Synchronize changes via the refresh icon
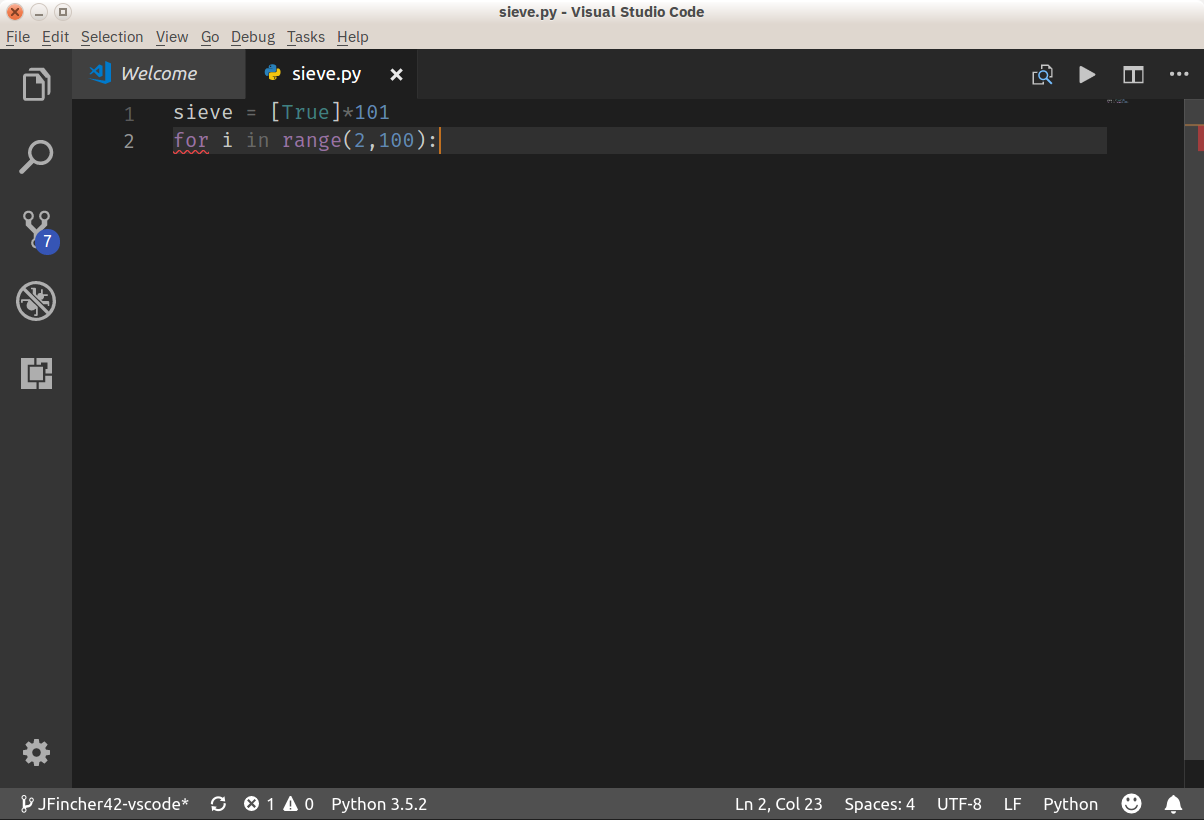This screenshot has width=1204, height=820. click(218, 803)
